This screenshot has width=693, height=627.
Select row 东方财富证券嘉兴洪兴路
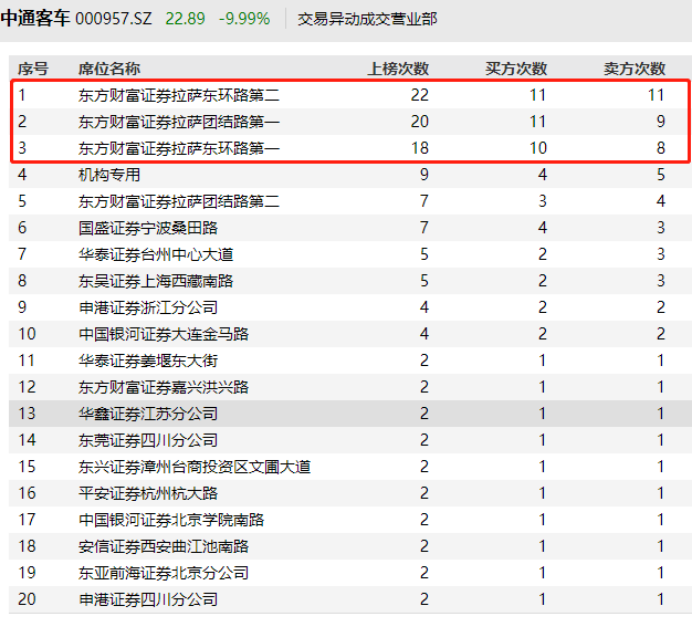coord(350,387)
